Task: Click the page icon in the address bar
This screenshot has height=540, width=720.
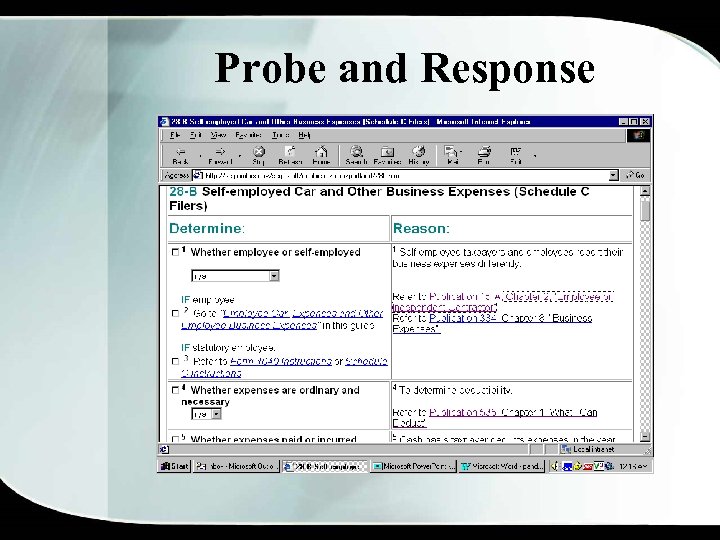Action: click(x=197, y=175)
